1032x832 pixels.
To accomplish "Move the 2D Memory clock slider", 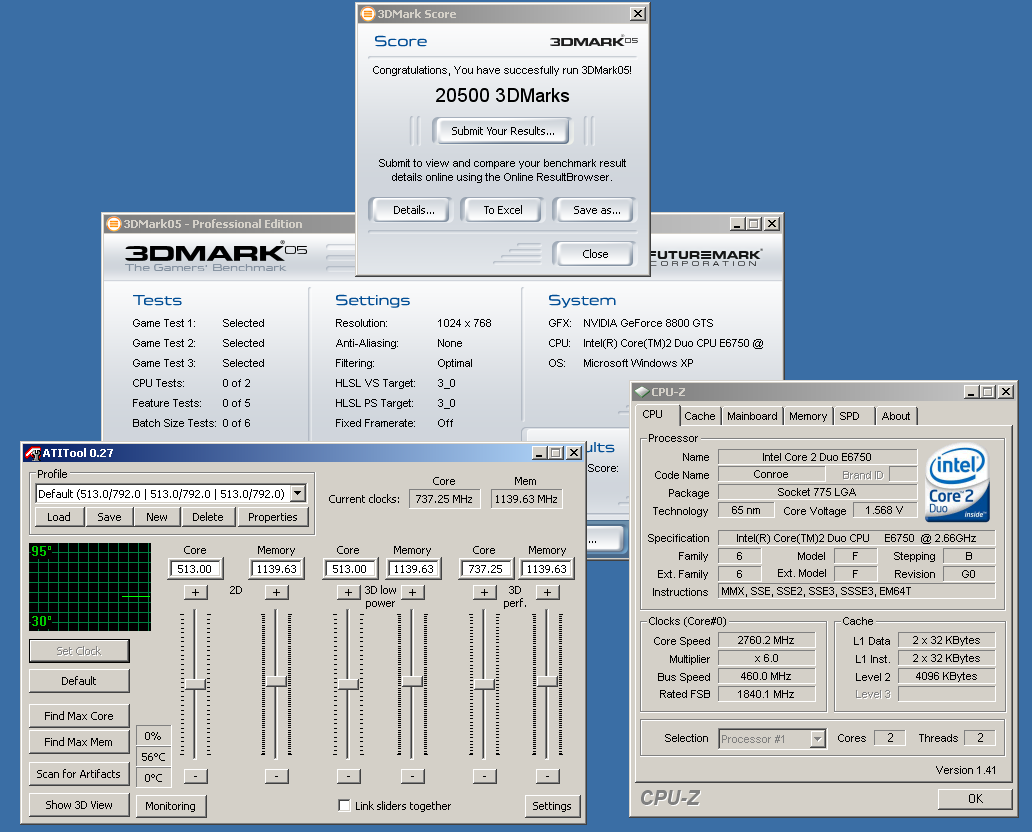I will pos(276,682).
